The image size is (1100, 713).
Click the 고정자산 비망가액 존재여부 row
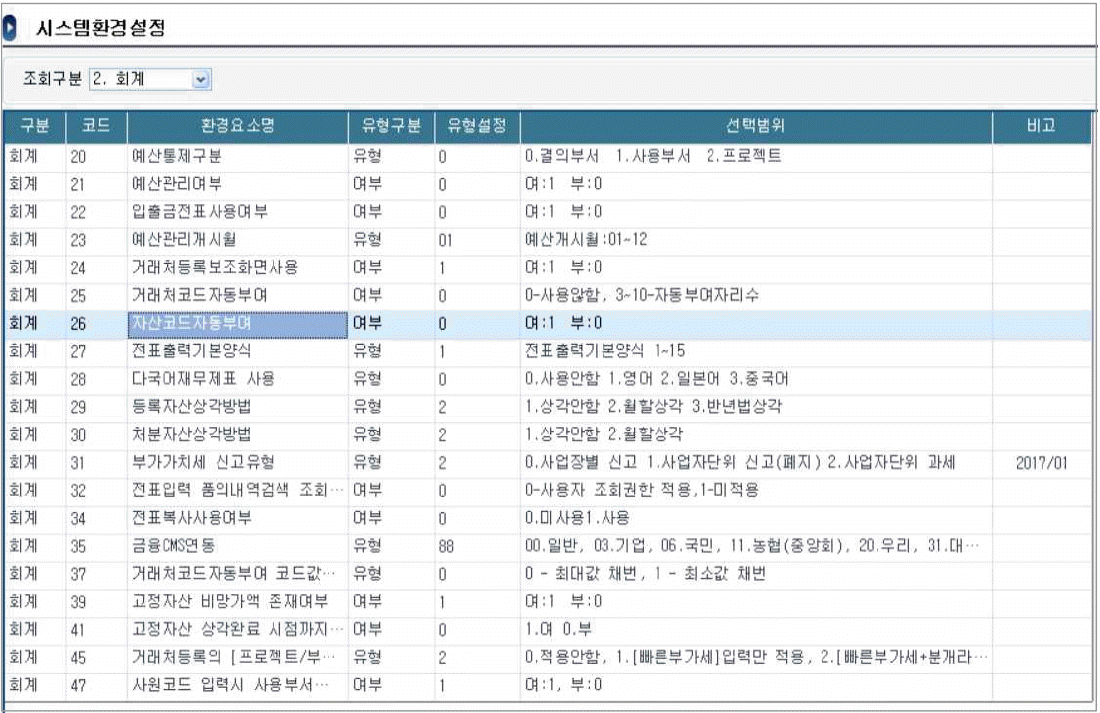[x=236, y=601]
